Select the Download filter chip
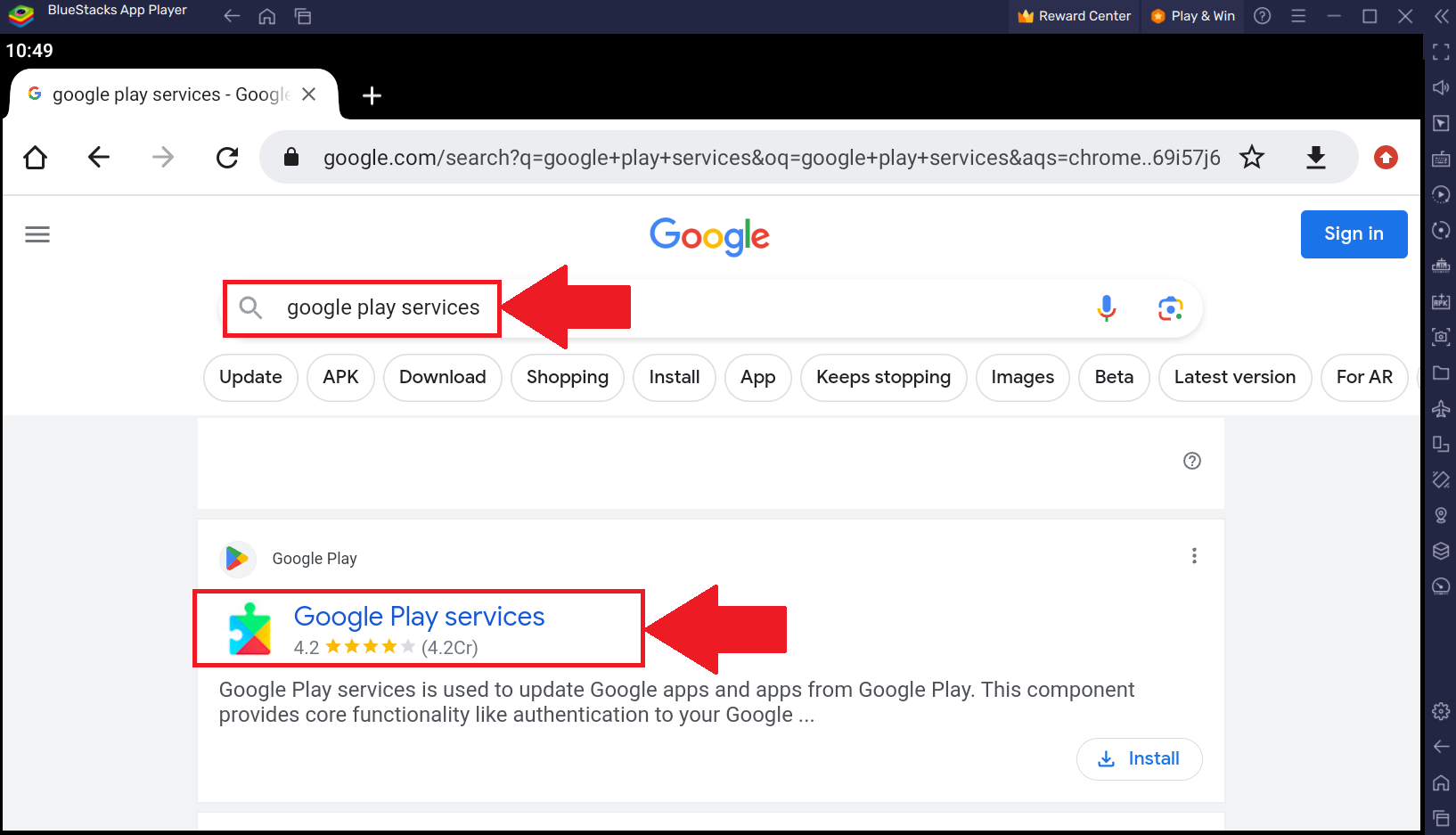1456x835 pixels. point(443,378)
